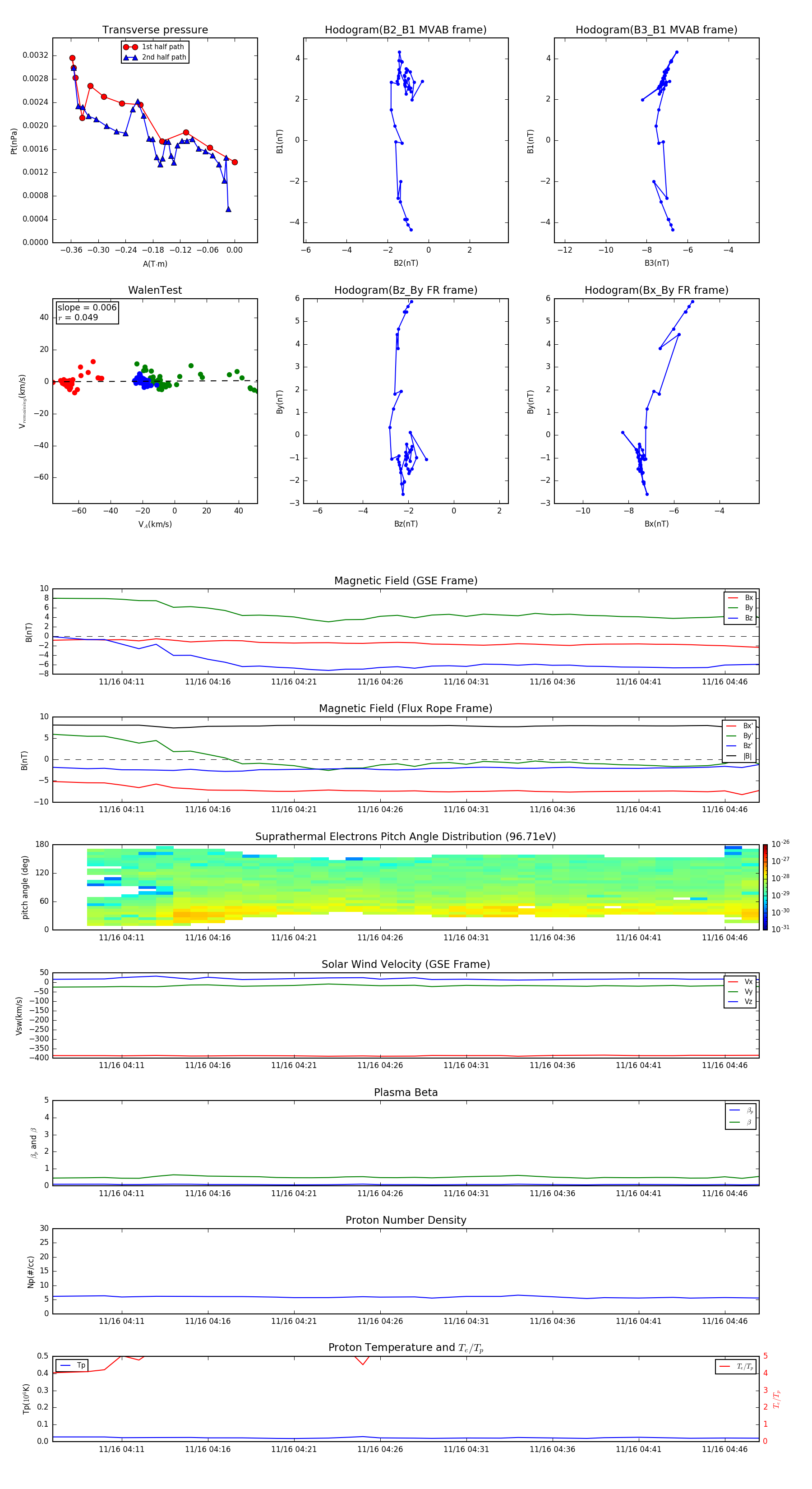Click the 'Magnetic Field (GSE Frame)' title
The height and width of the screenshot is (1489, 812).
pos(406,581)
